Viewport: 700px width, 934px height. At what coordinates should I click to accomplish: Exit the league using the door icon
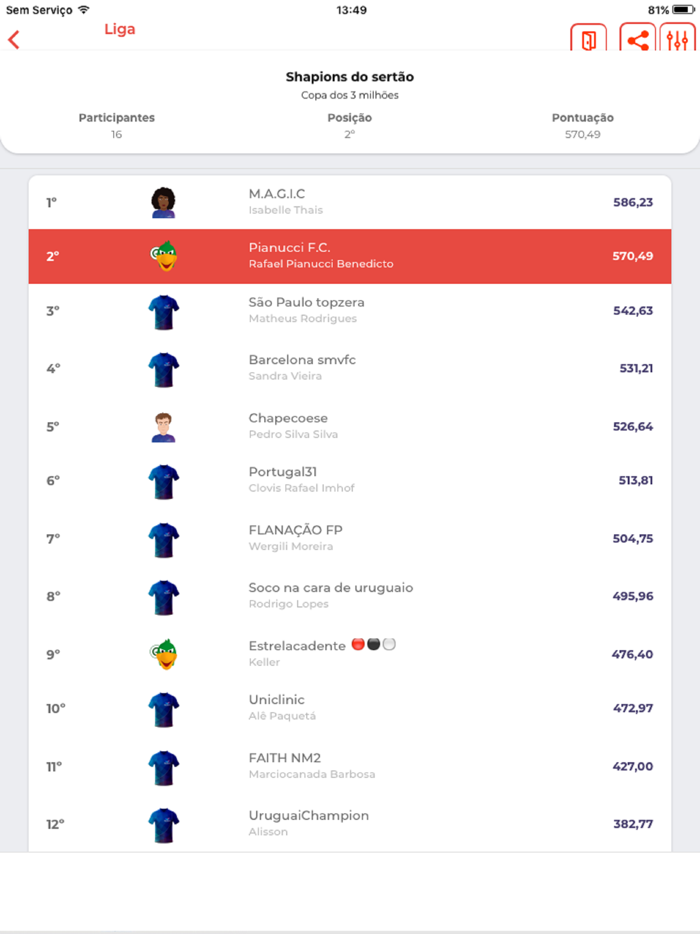588,40
